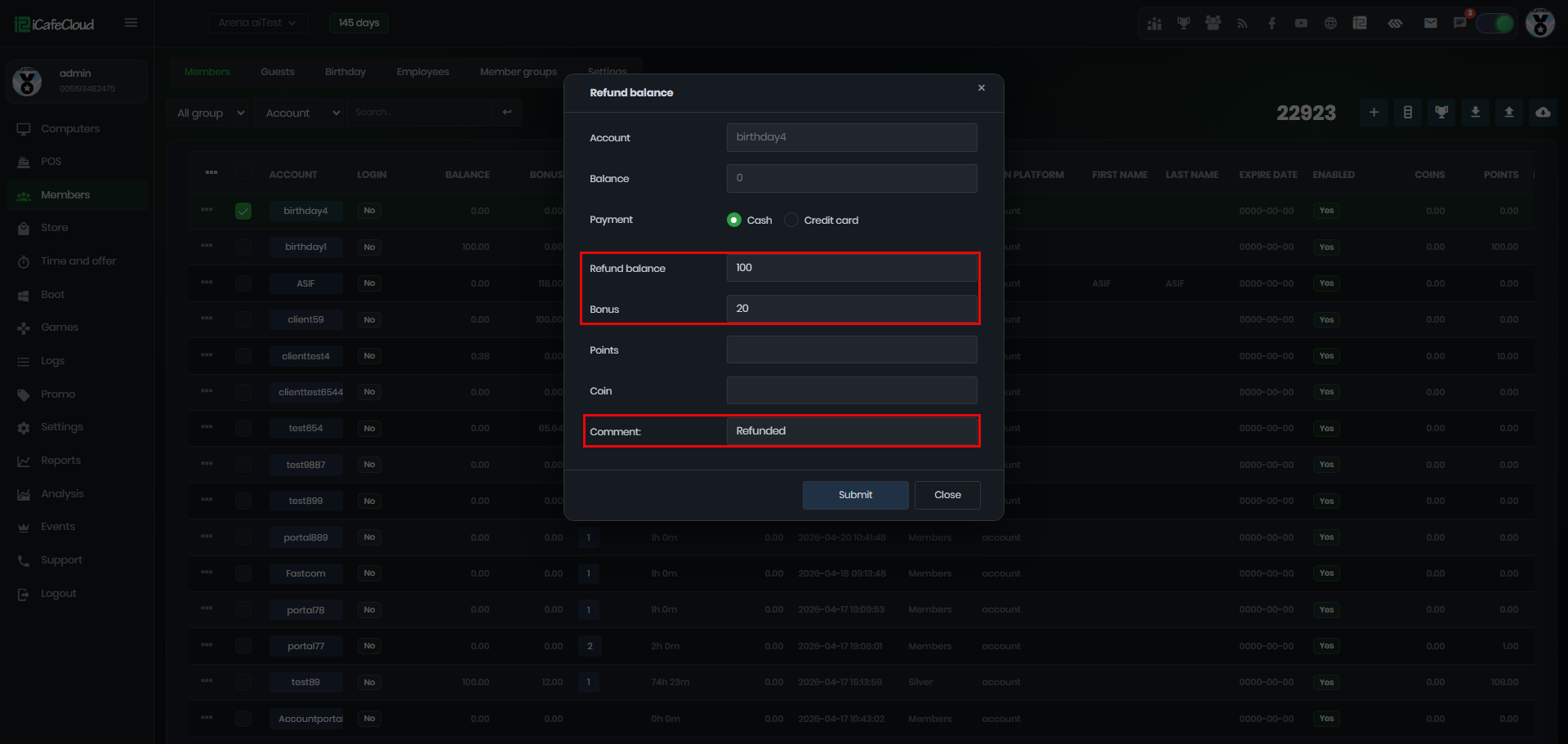
Task: Check the clienttest4 row checkbox
Action: coord(243,356)
